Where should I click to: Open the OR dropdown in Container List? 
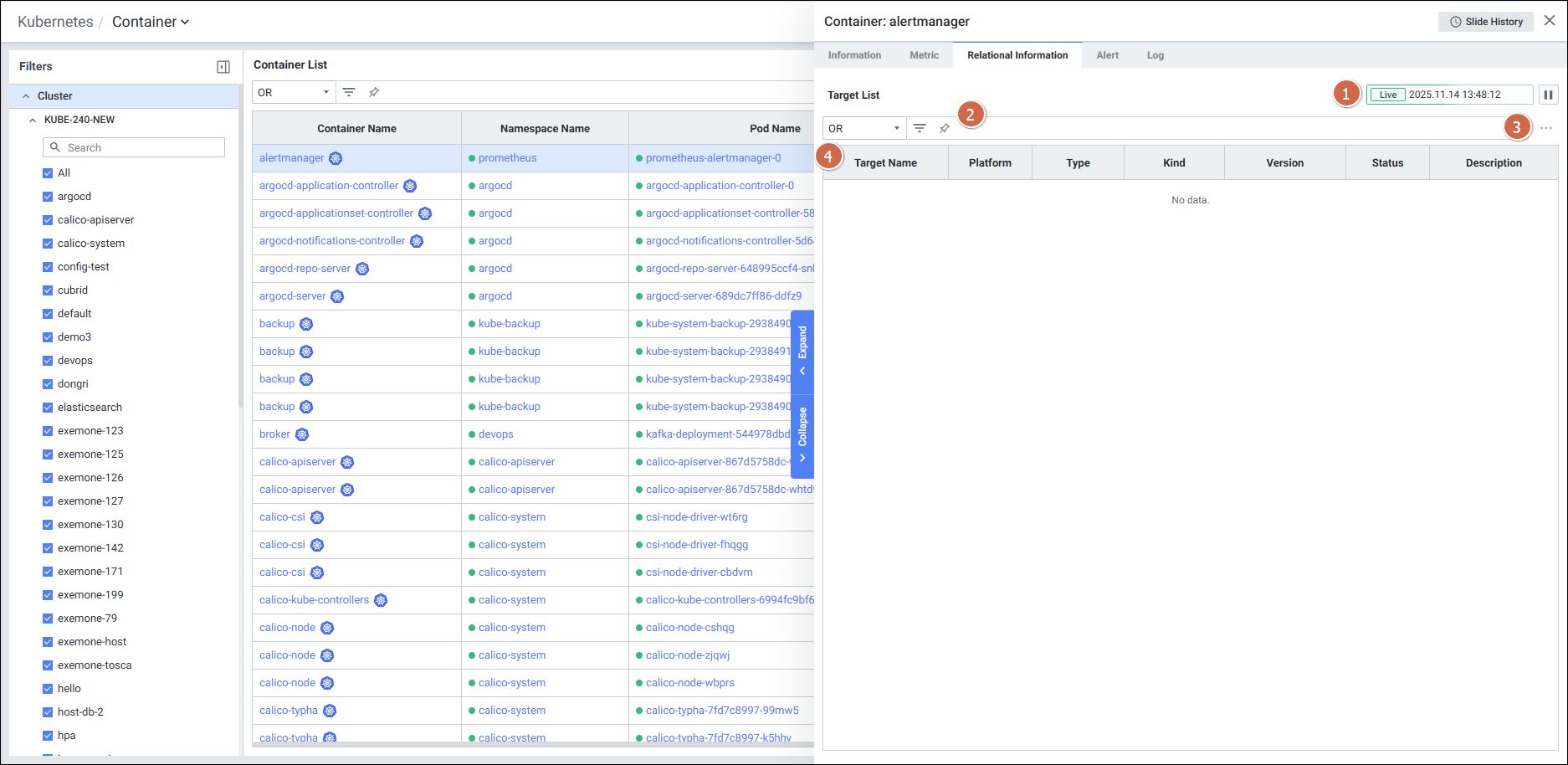[x=294, y=92]
